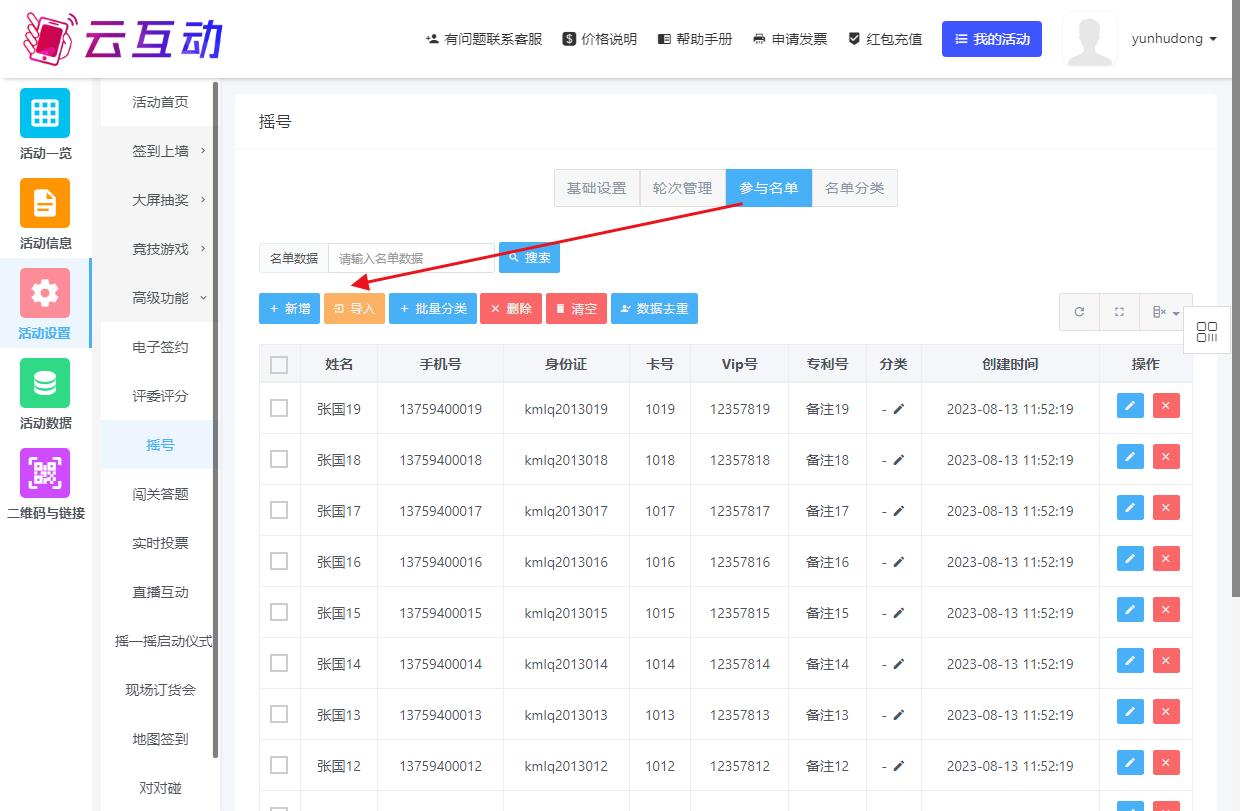Viewport: 1240px width, 811px height.
Task: Check the row for 张国14
Action: coord(279,663)
